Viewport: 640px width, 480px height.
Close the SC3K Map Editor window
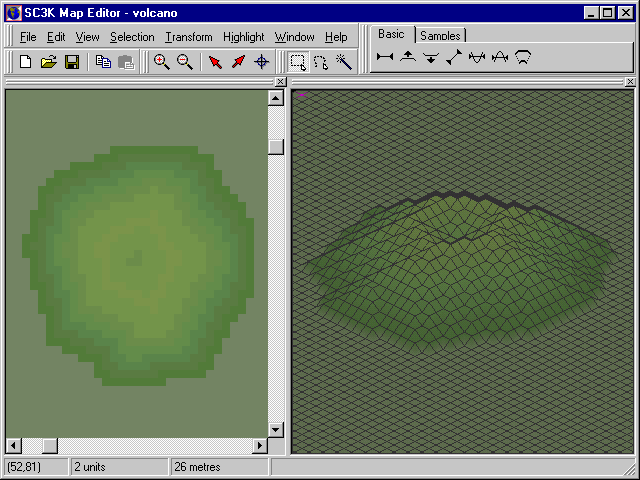625,13
